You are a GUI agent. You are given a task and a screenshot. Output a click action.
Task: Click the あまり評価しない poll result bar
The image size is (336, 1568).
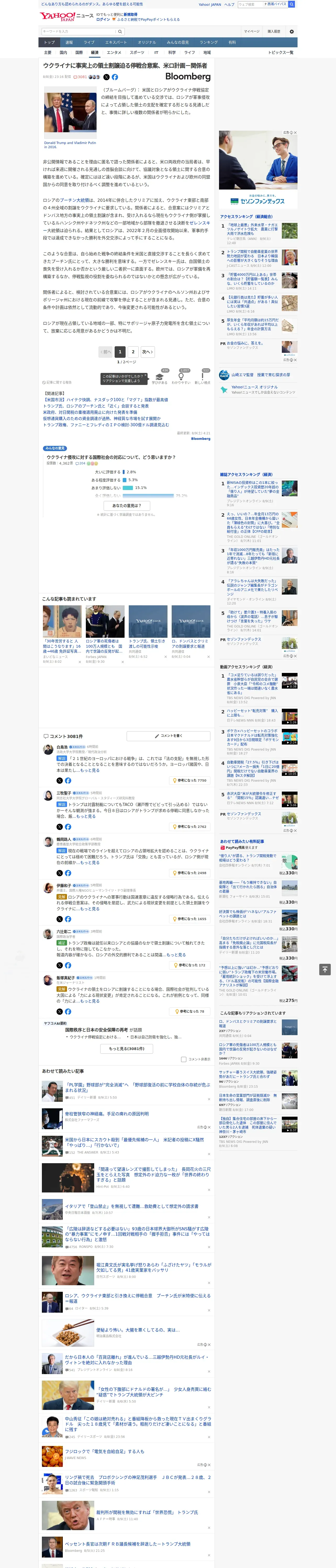(128, 488)
